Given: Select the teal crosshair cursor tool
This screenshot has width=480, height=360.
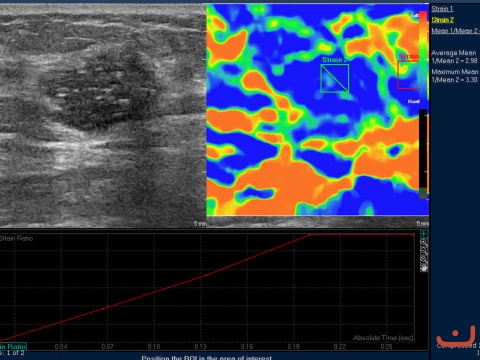Looking at the screenshot, I should pyautogui.click(x=424, y=234).
